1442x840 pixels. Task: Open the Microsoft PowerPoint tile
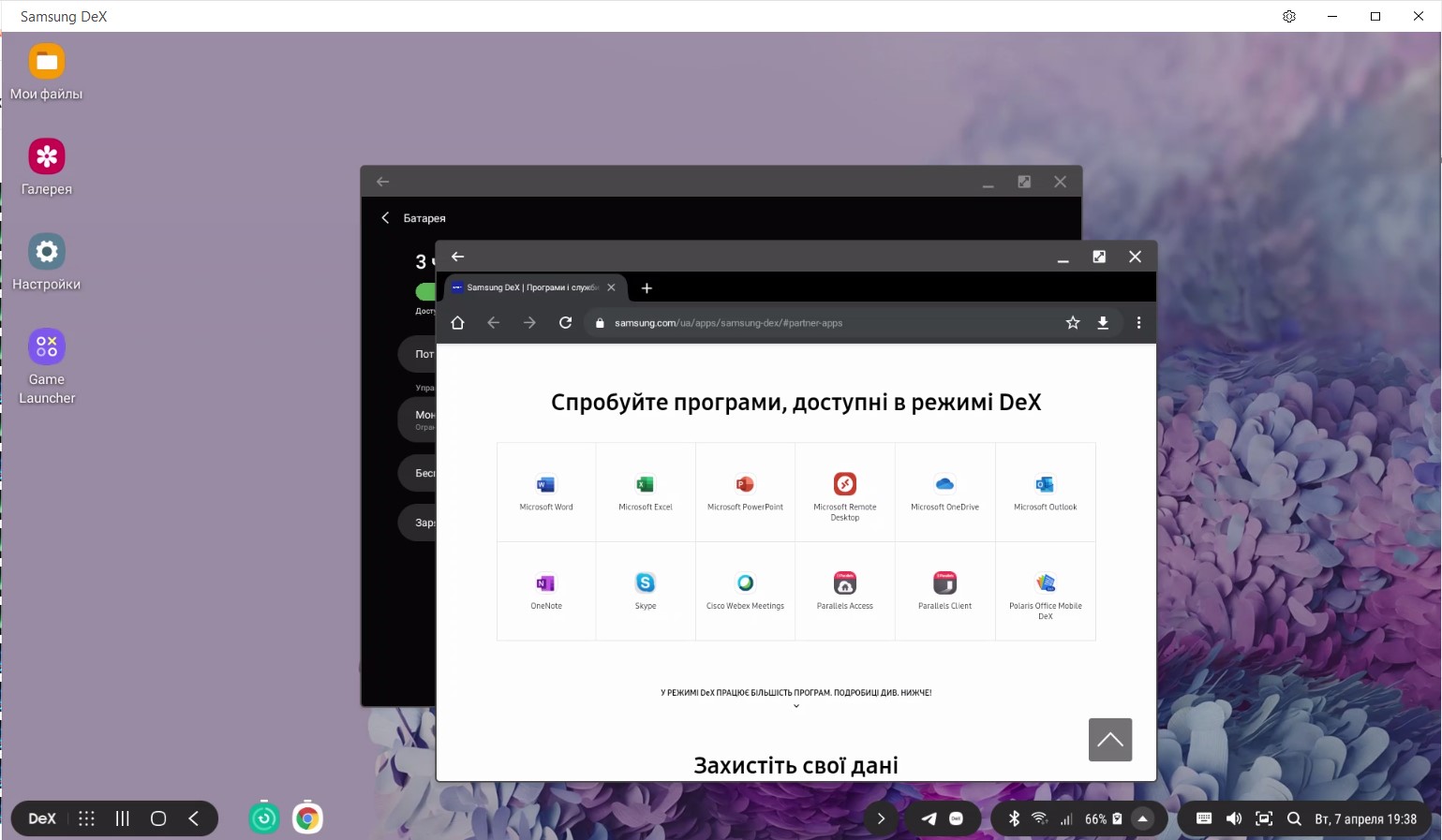click(x=745, y=493)
